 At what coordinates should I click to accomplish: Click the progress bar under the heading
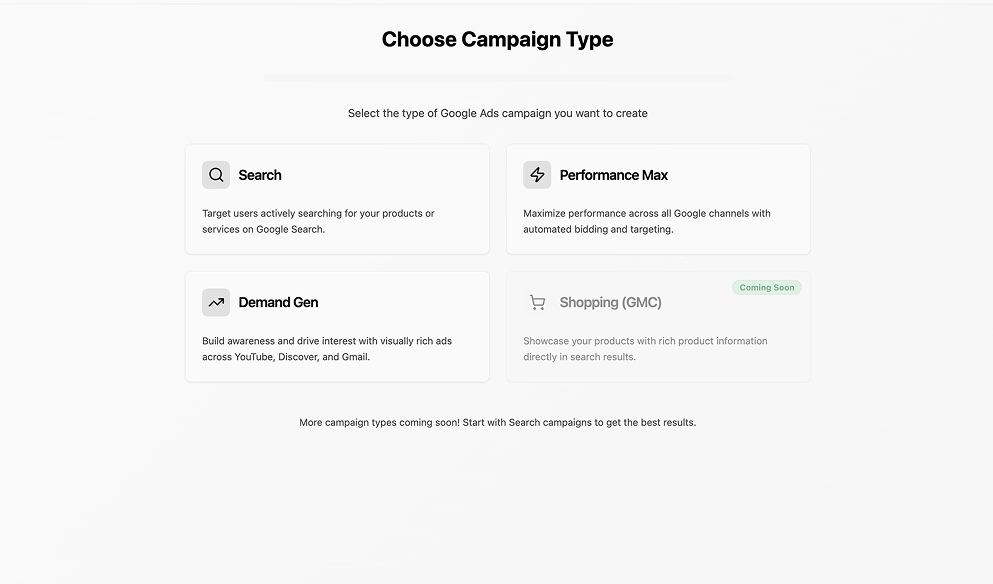[497, 77]
